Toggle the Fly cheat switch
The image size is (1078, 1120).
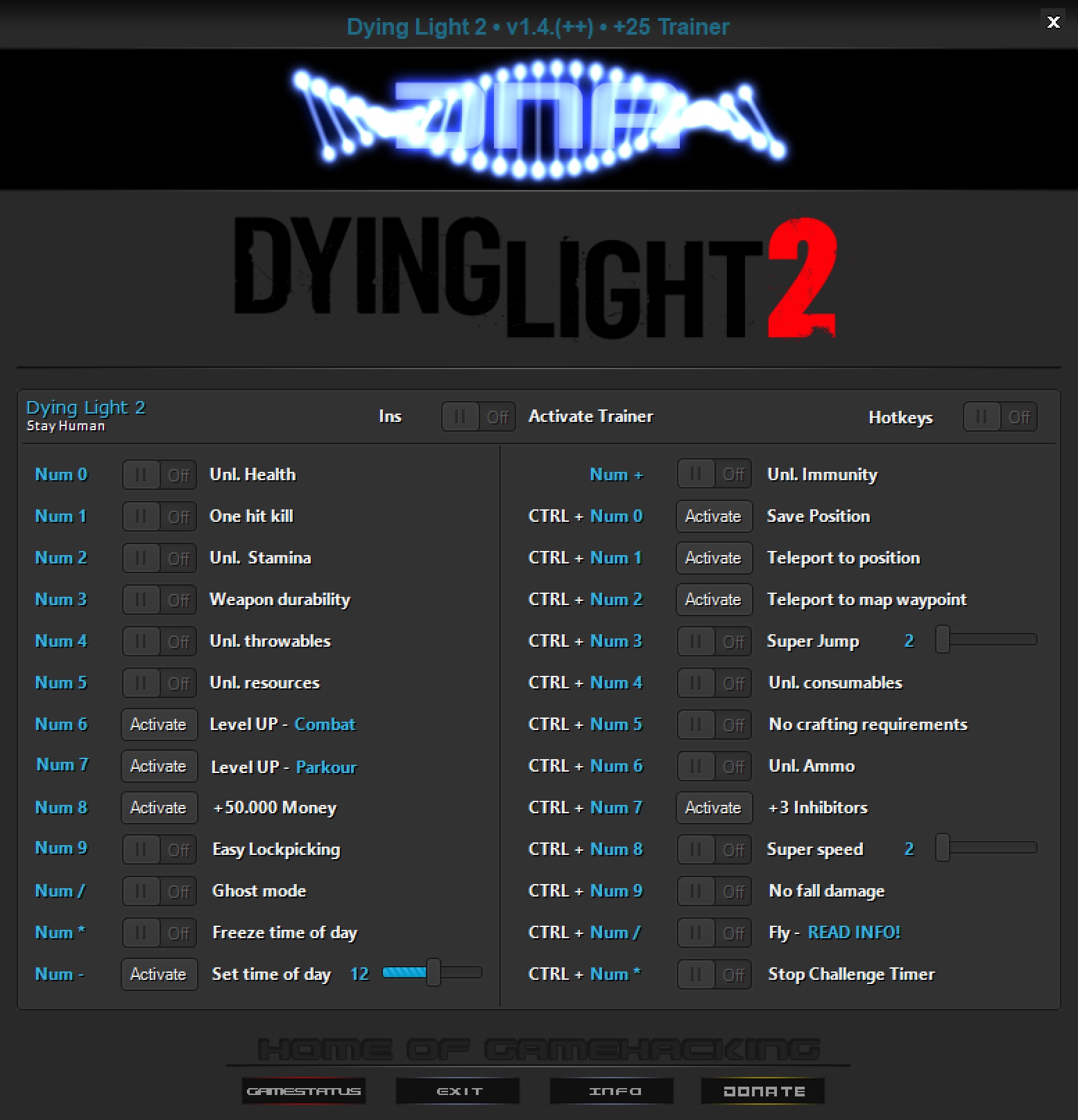point(715,933)
